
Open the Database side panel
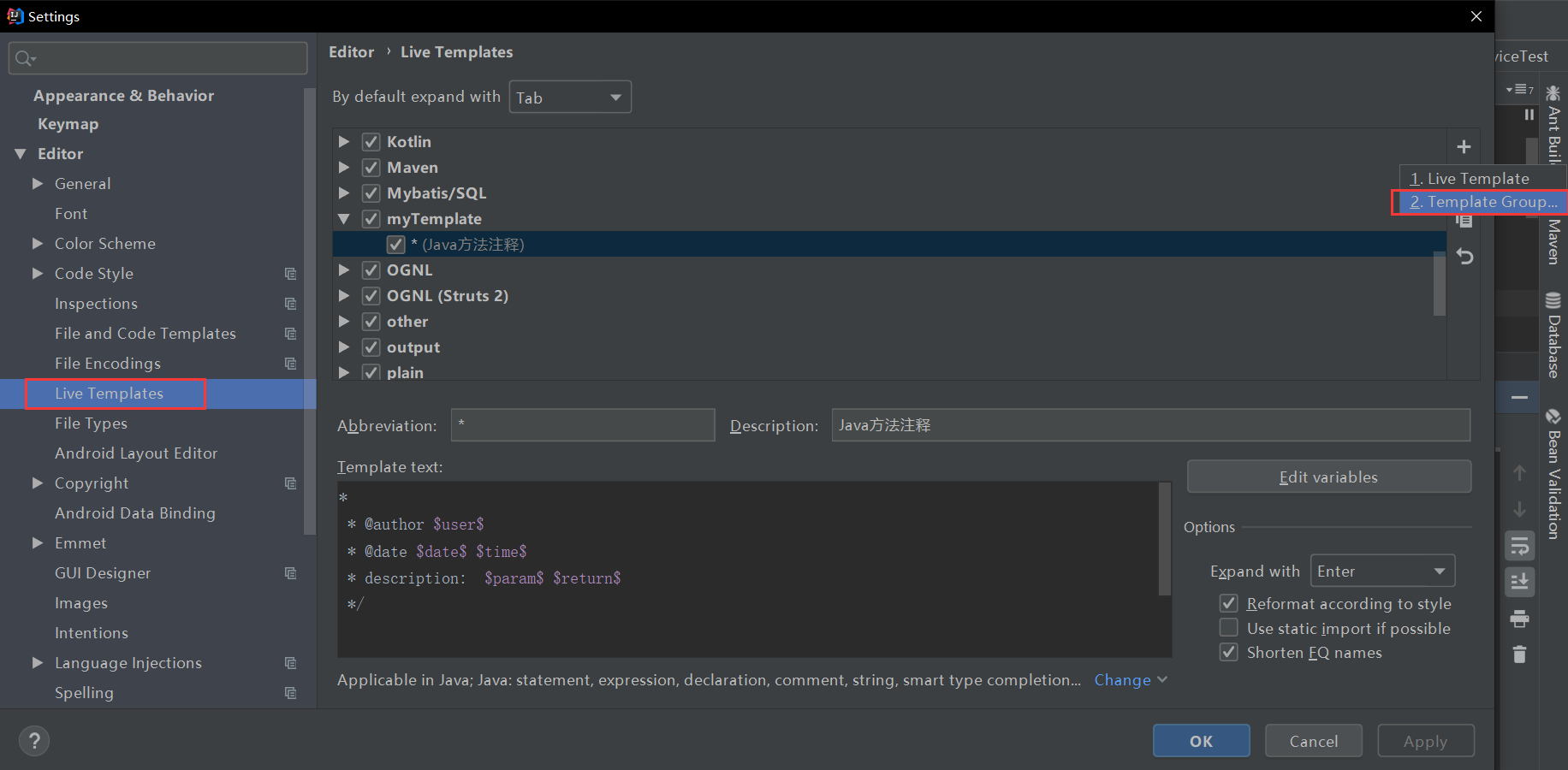click(1553, 335)
